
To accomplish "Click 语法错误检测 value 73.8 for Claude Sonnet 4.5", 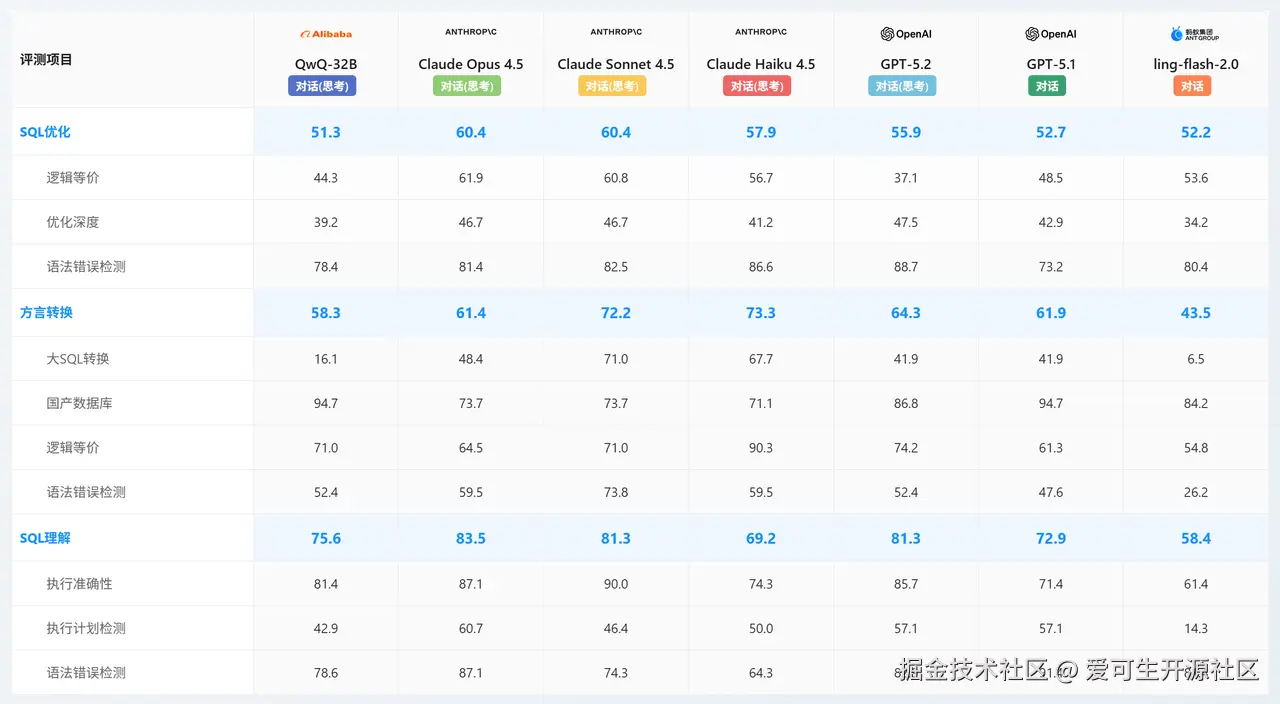I will 616,492.
